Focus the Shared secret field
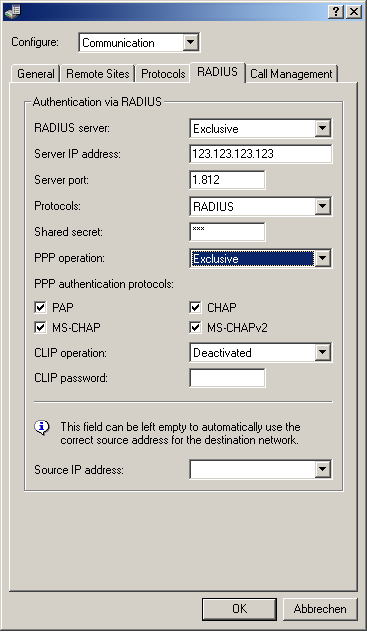The width and height of the screenshot is (367, 644). coord(227,232)
